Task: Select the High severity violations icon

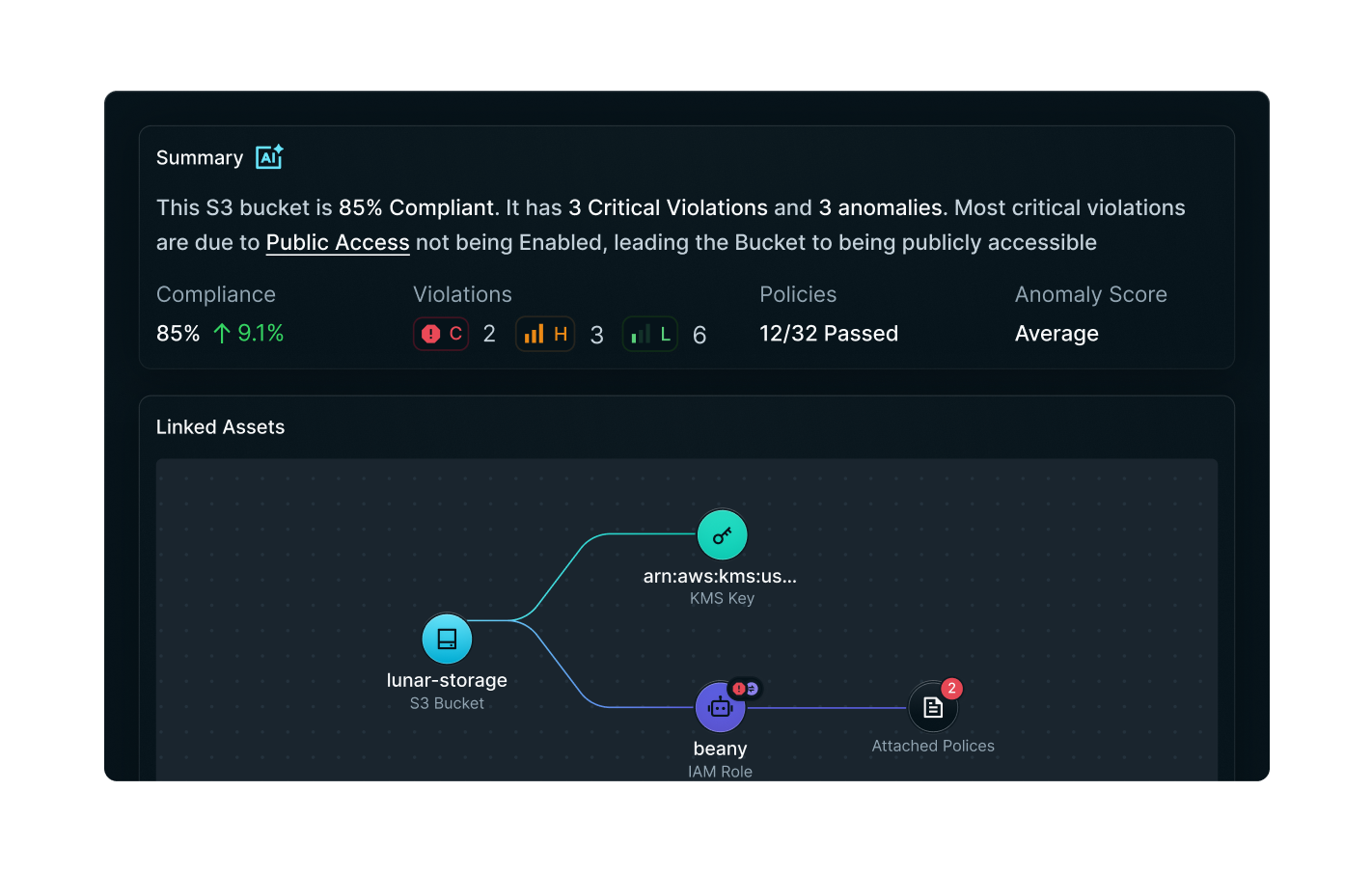Action: [x=544, y=333]
